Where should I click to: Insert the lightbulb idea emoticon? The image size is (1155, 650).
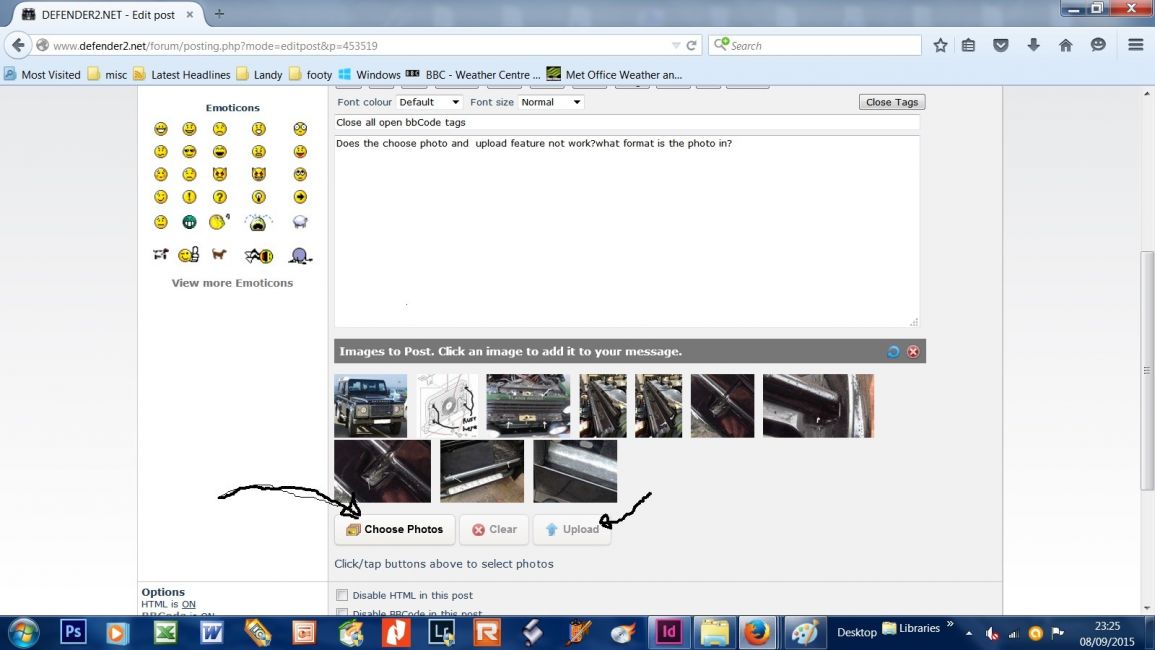point(258,197)
